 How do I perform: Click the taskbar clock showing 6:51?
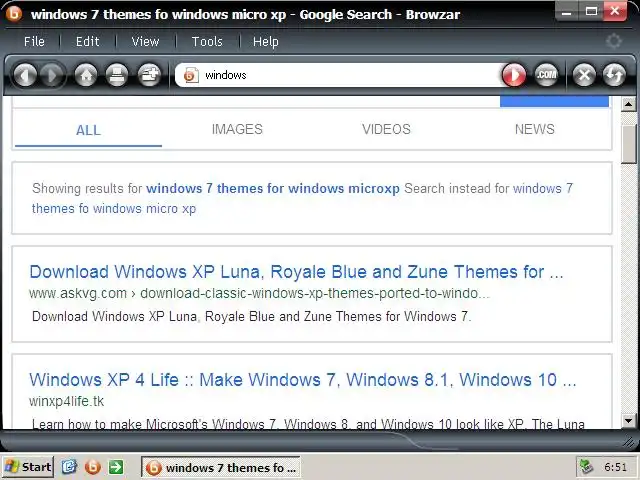coord(615,467)
